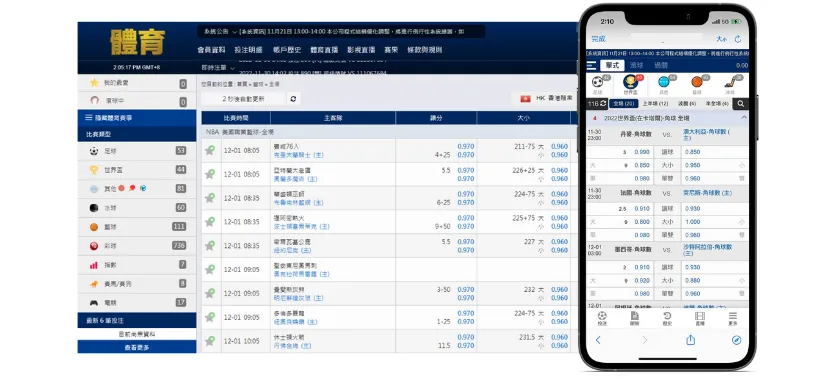Tap the 0.990 handicap odds on phone
Image resolution: width=818 pixels, height=379 pixels.
click(x=642, y=152)
